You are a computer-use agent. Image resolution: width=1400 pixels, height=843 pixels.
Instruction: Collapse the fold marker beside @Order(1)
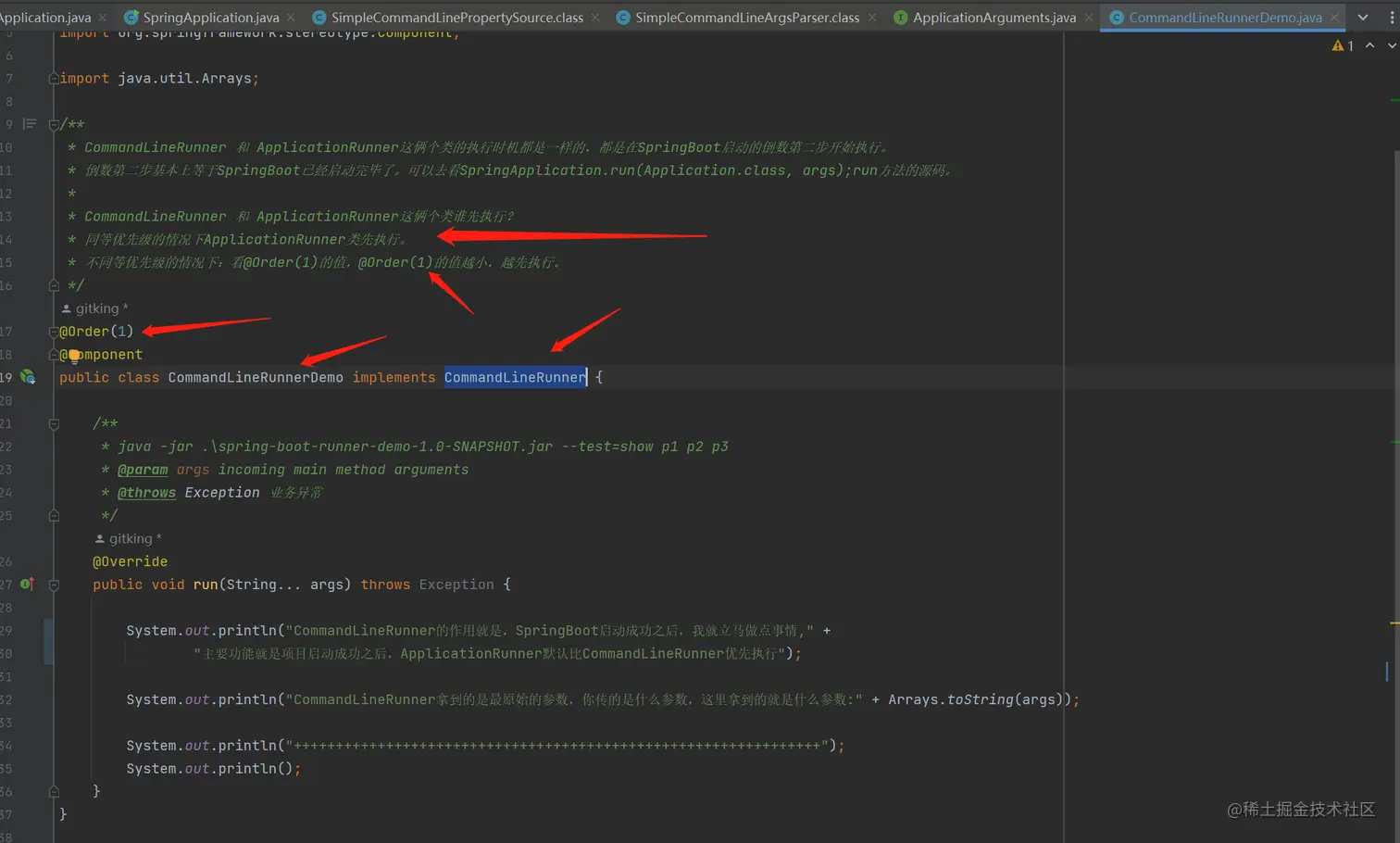(x=54, y=332)
